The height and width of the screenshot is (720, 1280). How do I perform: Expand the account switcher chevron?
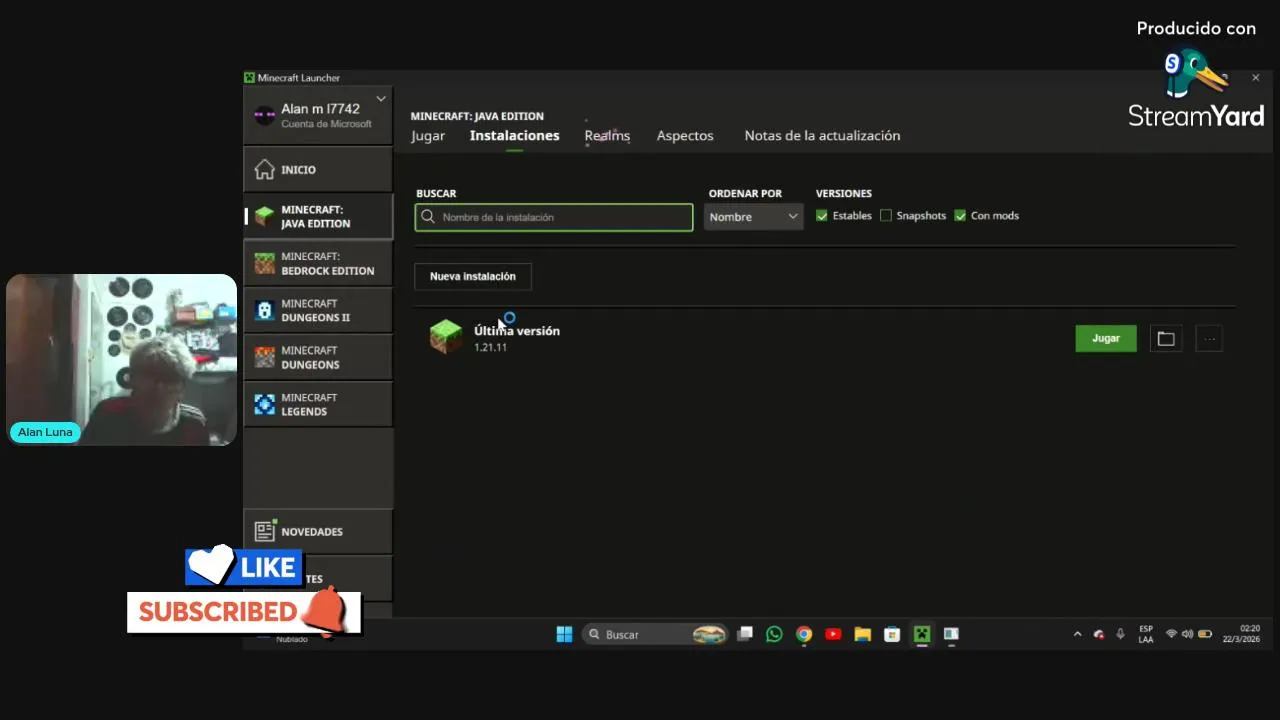click(381, 99)
